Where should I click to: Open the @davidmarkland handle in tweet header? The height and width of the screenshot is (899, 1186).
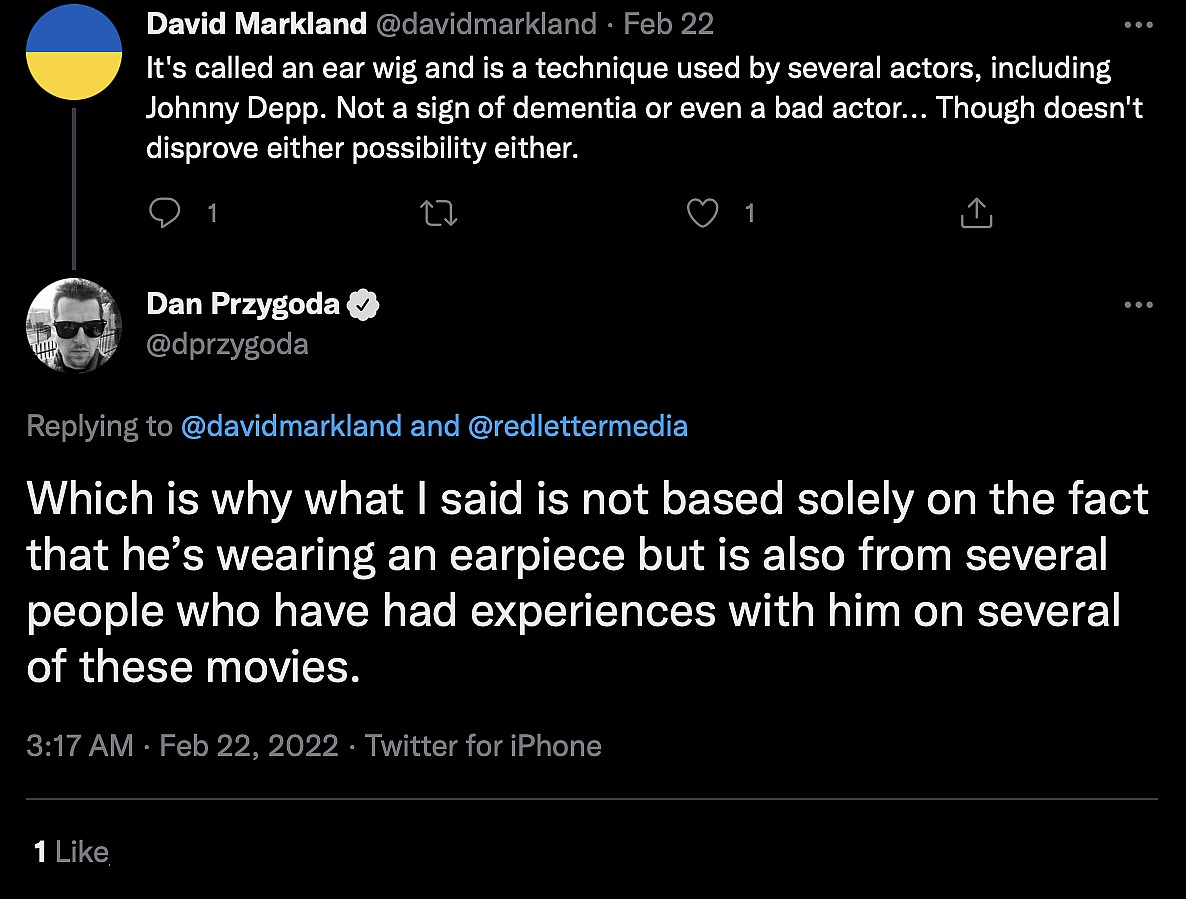click(484, 25)
